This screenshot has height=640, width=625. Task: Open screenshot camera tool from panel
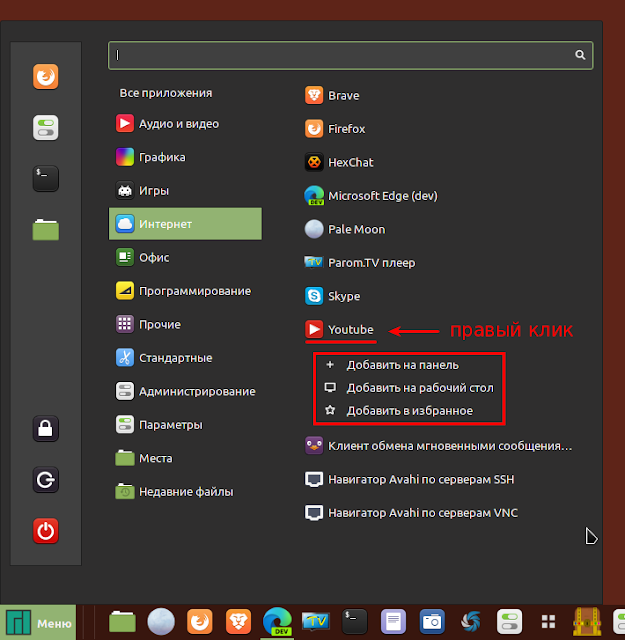pyautogui.click(x=432, y=622)
